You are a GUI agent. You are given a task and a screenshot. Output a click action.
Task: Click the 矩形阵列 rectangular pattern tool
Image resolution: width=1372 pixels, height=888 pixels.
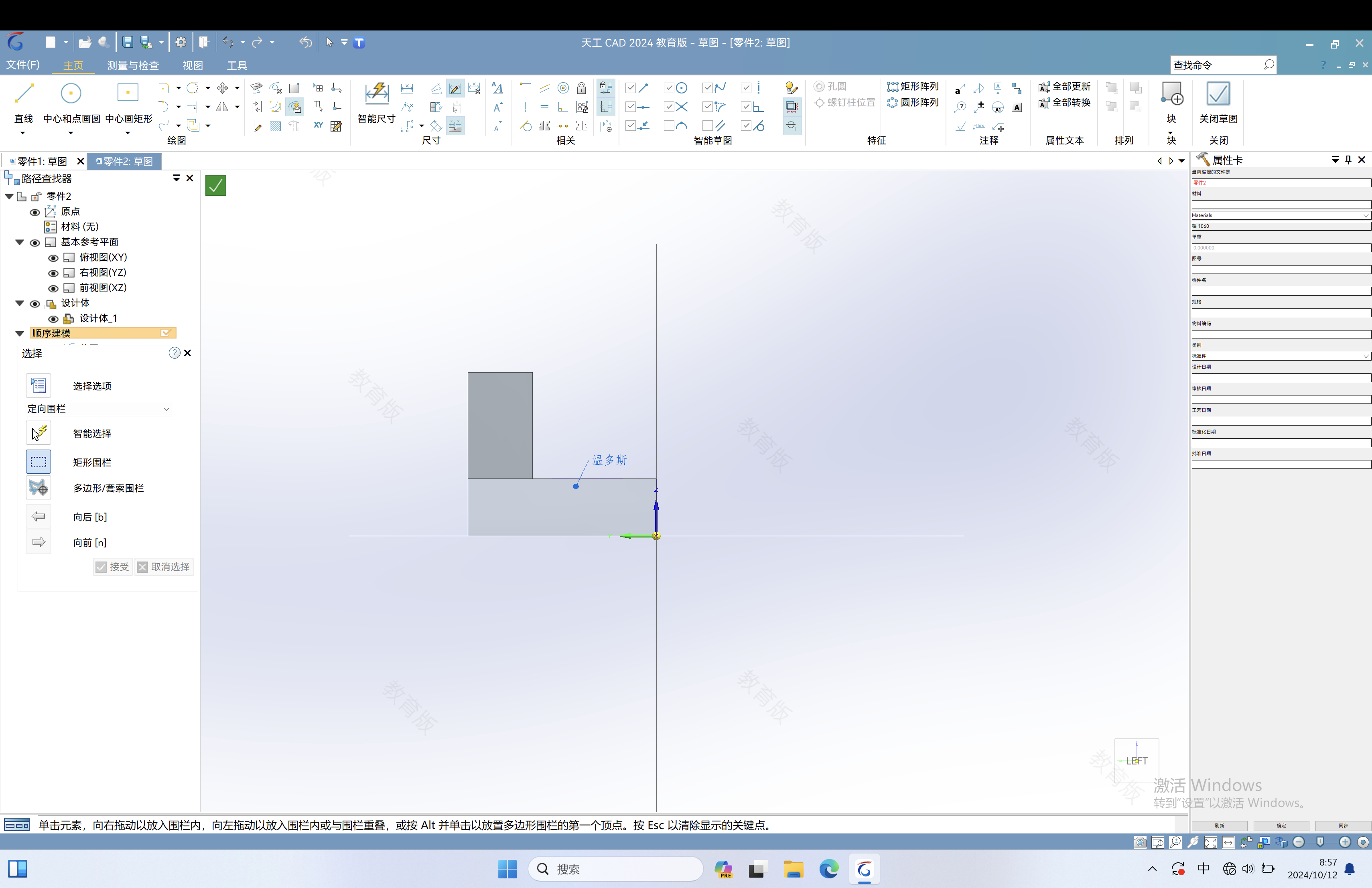click(x=913, y=87)
